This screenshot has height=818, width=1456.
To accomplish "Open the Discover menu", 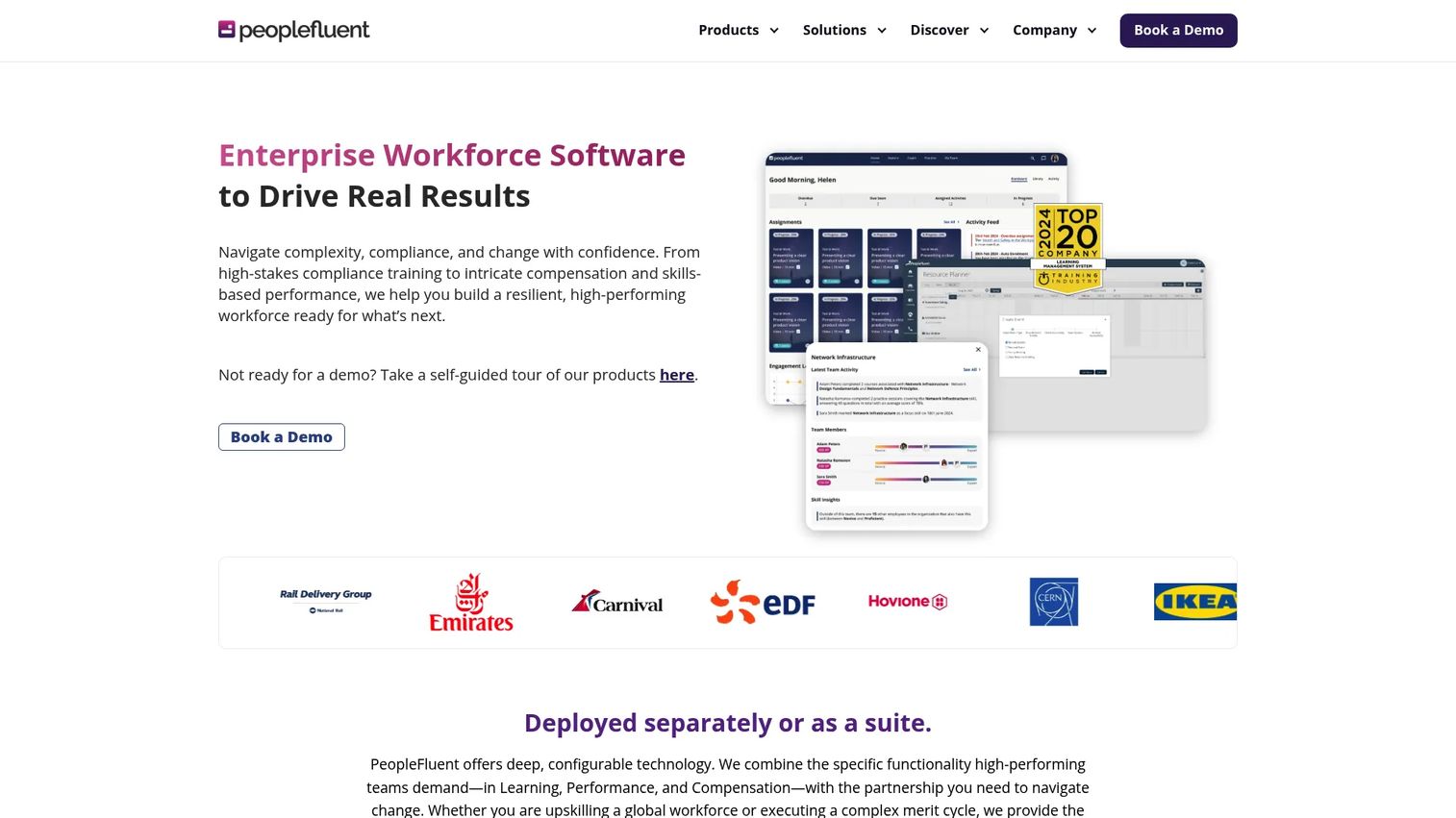I will (x=939, y=30).
